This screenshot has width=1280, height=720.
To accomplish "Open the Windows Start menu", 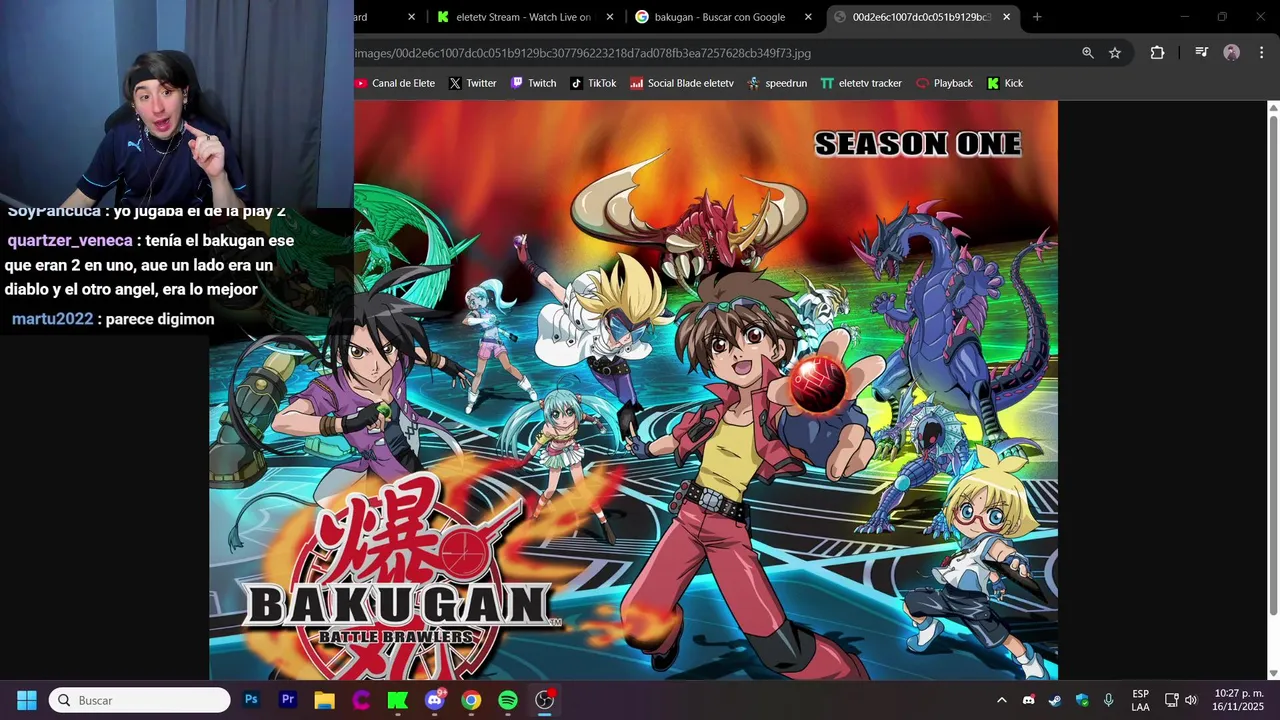I will [x=27, y=700].
